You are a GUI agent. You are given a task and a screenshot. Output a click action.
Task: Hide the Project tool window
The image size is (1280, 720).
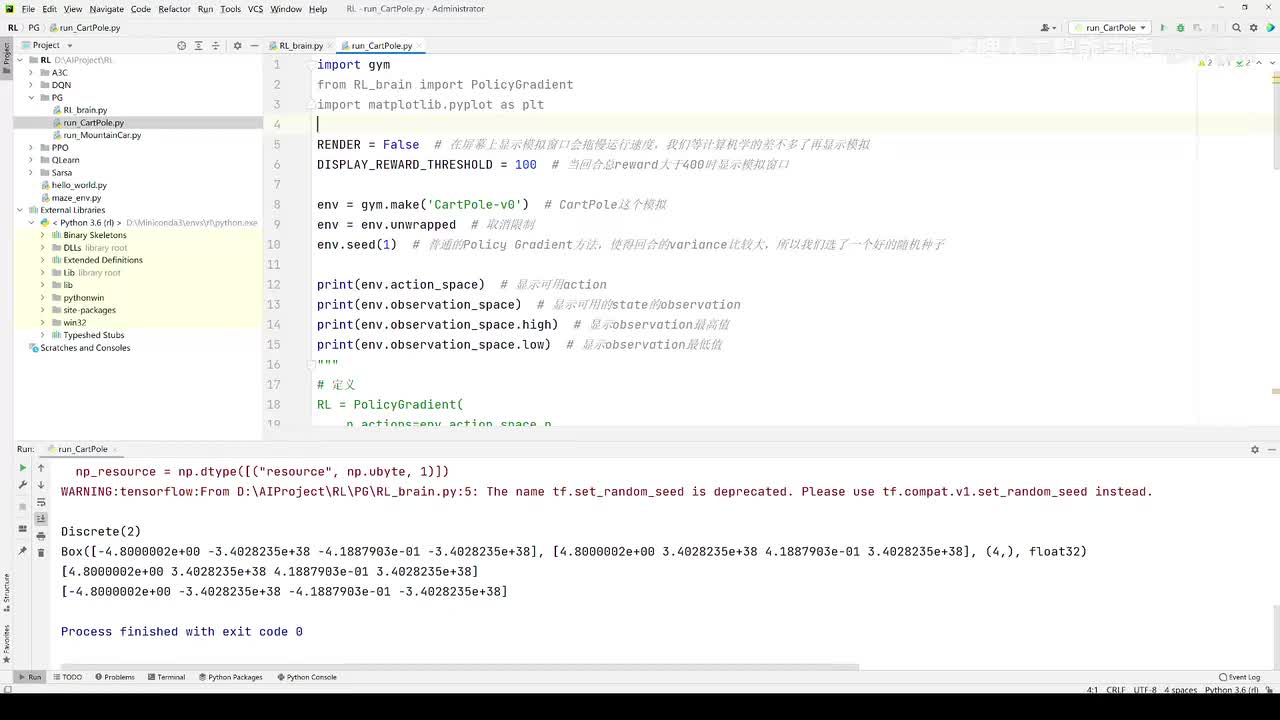point(254,45)
